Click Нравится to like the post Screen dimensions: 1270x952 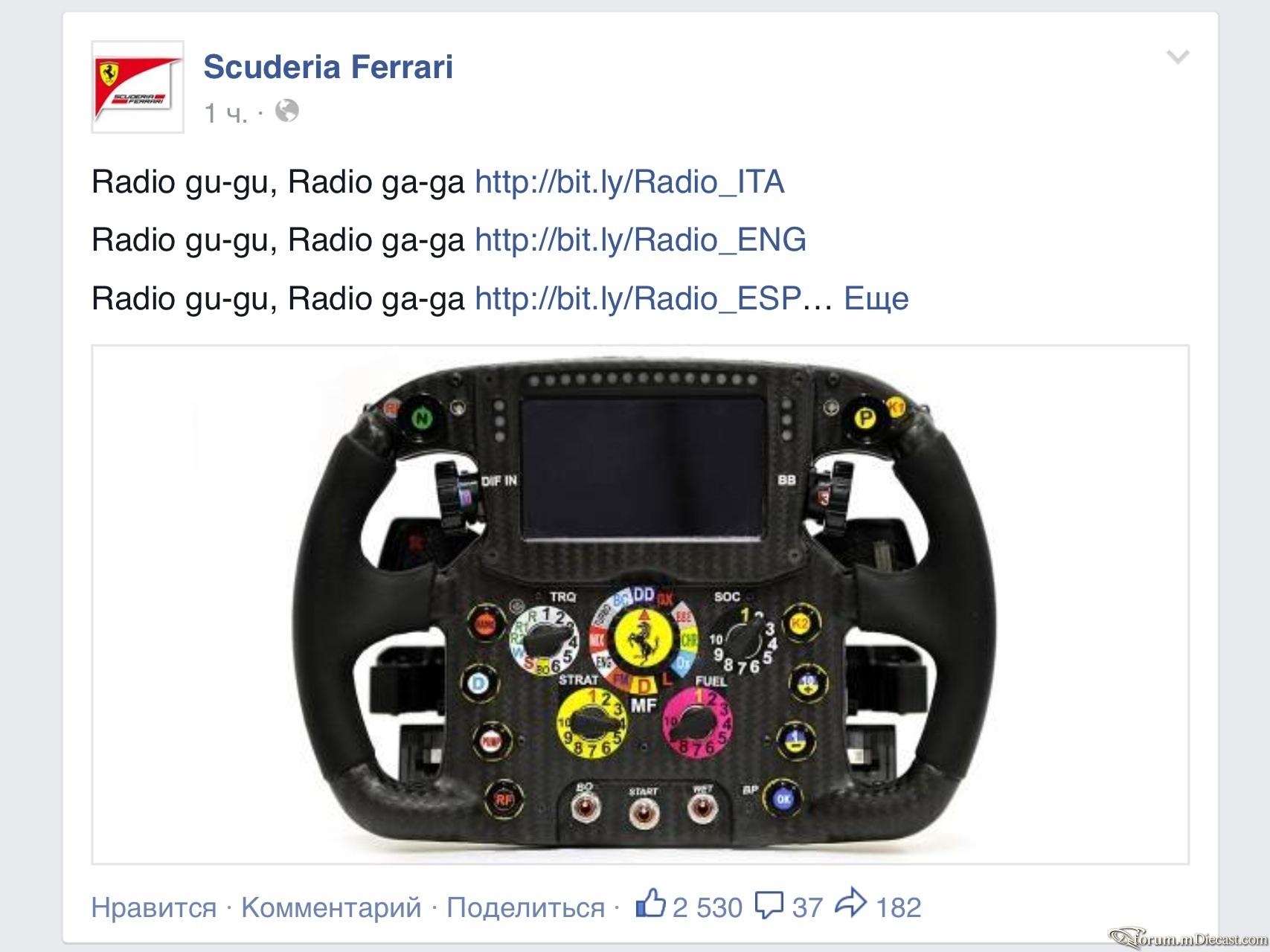[154, 907]
